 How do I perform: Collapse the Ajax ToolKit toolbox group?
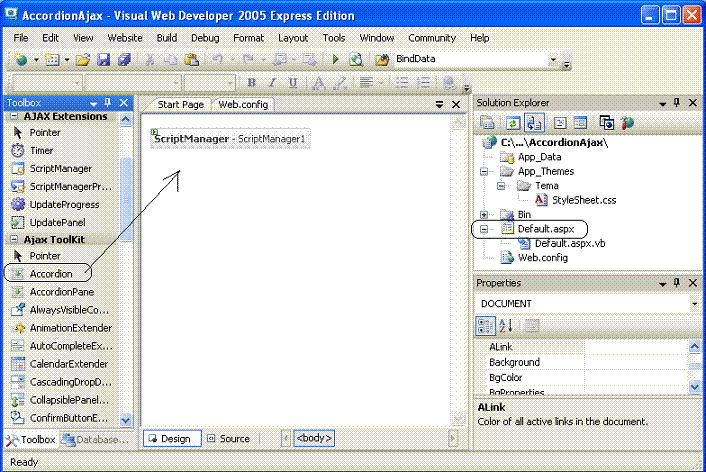(x=14, y=239)
